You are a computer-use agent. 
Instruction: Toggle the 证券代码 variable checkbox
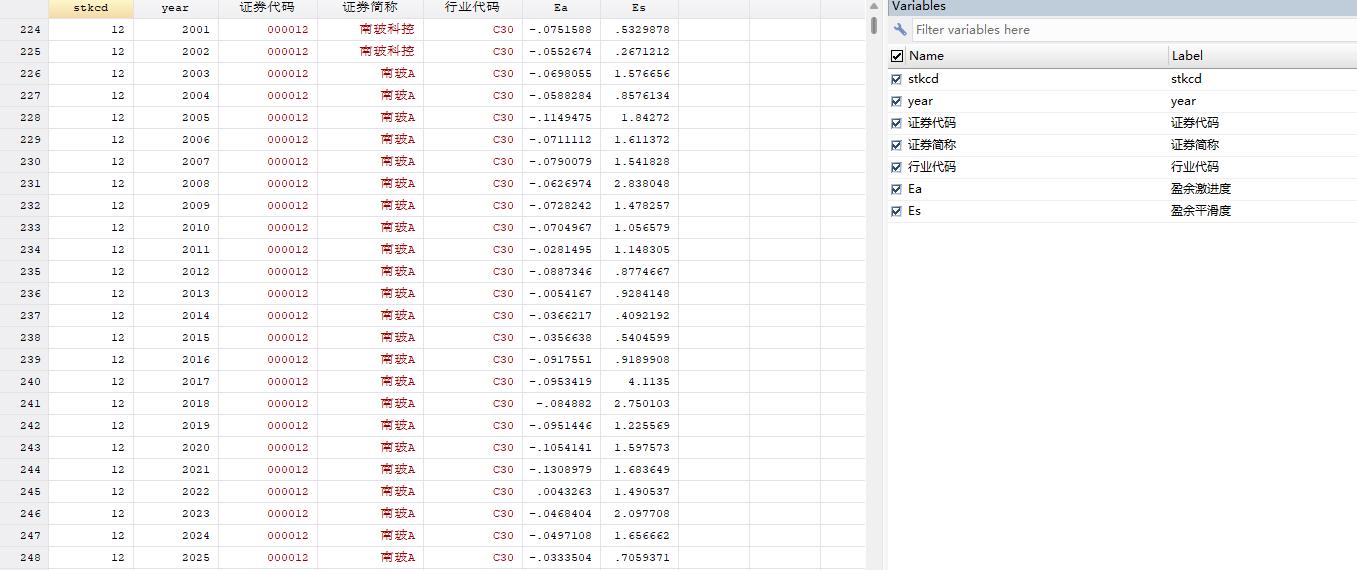pos(896,123)
